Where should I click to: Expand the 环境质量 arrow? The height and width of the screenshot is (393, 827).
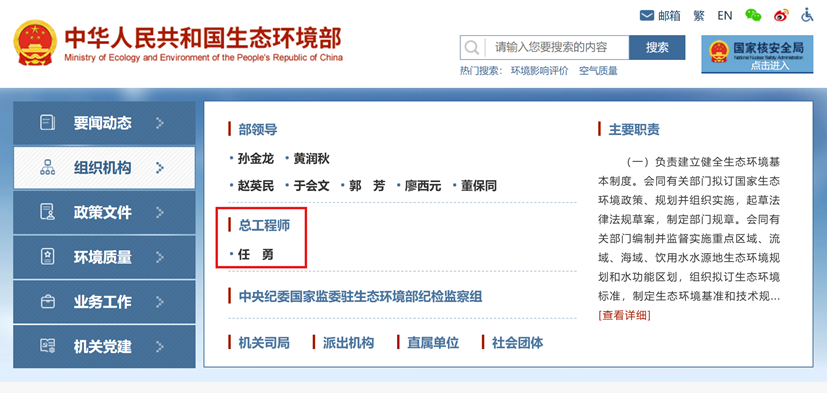pos(160,257)
